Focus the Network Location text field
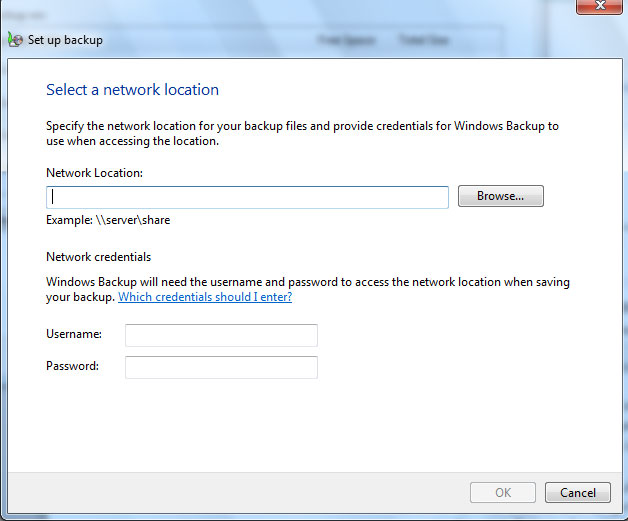 pyautogui.click(x=247, y=197)
